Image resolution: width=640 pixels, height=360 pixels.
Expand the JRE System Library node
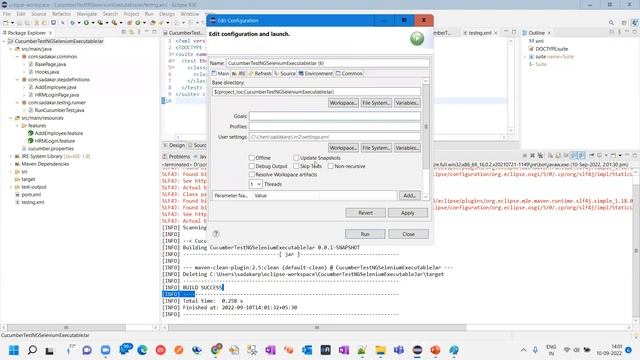pyautogui.click(x=11, y=156)
